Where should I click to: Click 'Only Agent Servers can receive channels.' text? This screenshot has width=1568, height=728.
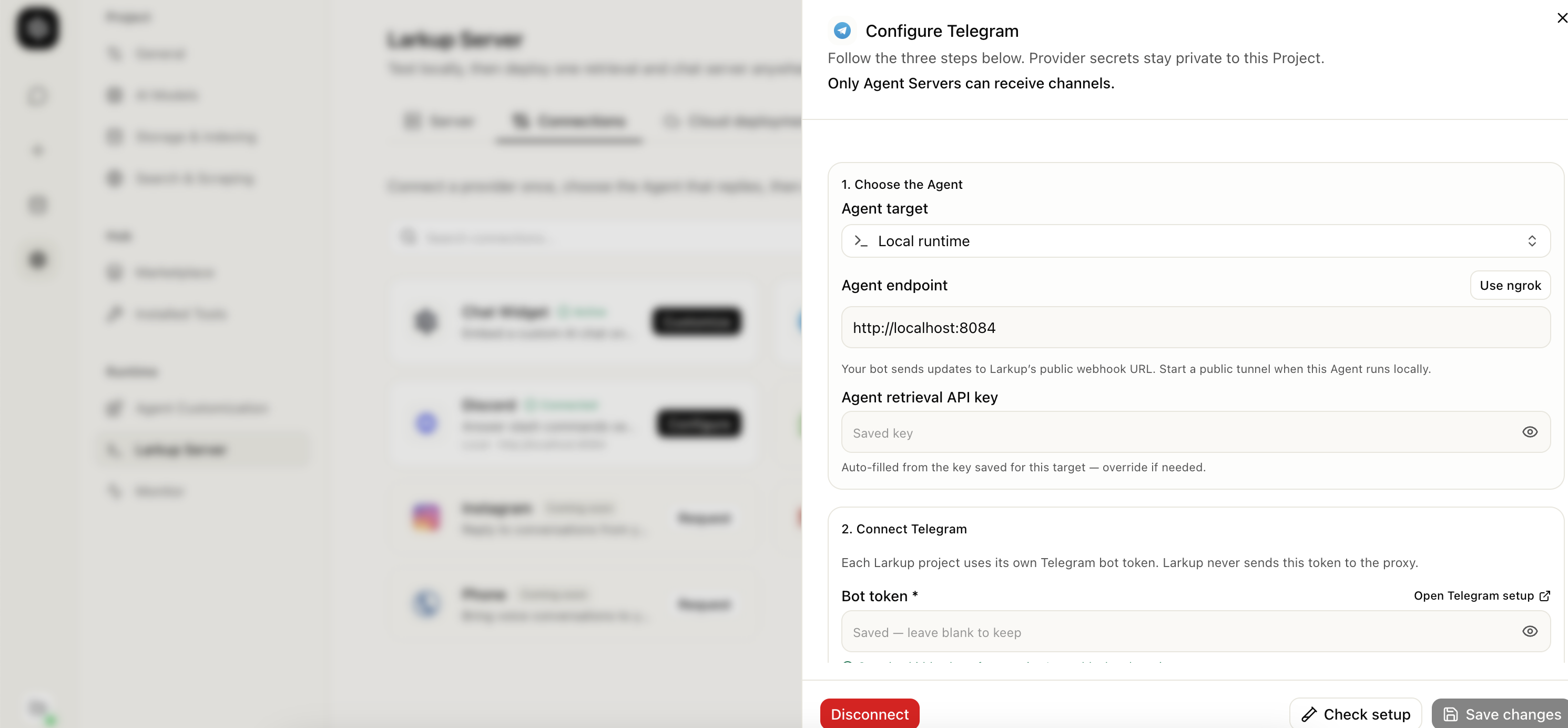[x=970, y=84]
